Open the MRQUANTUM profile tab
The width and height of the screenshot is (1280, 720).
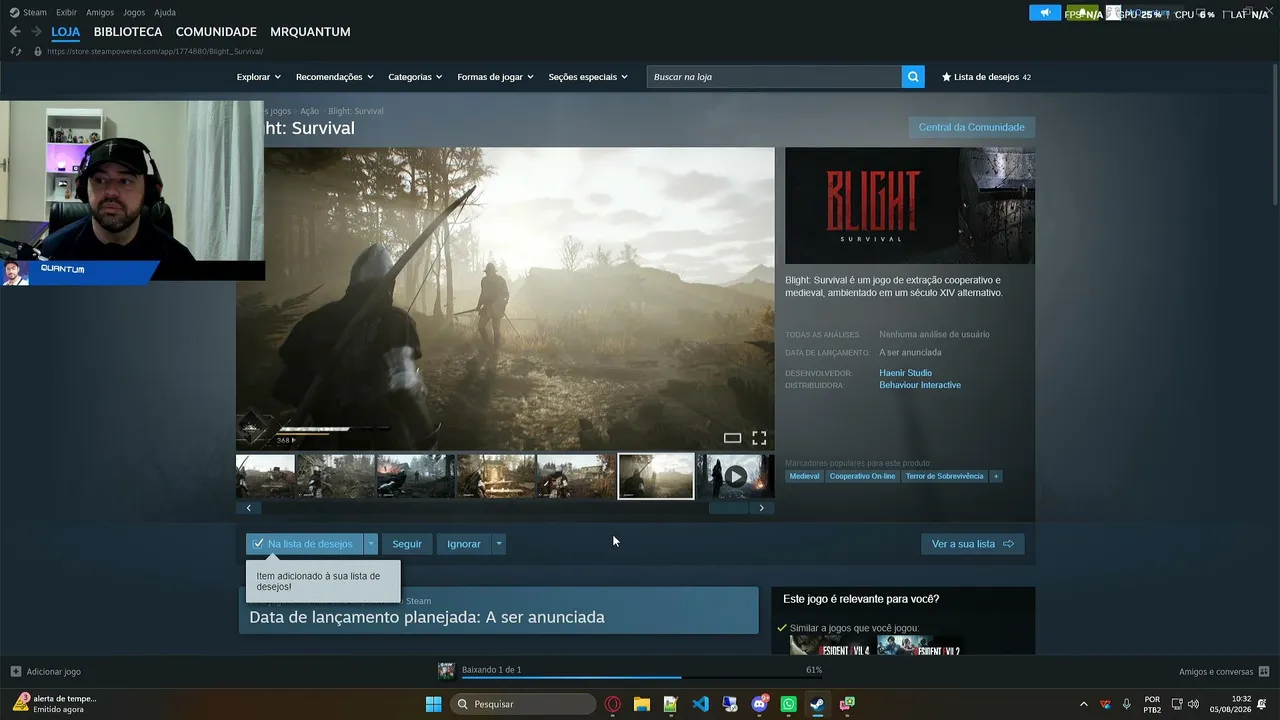310,32
